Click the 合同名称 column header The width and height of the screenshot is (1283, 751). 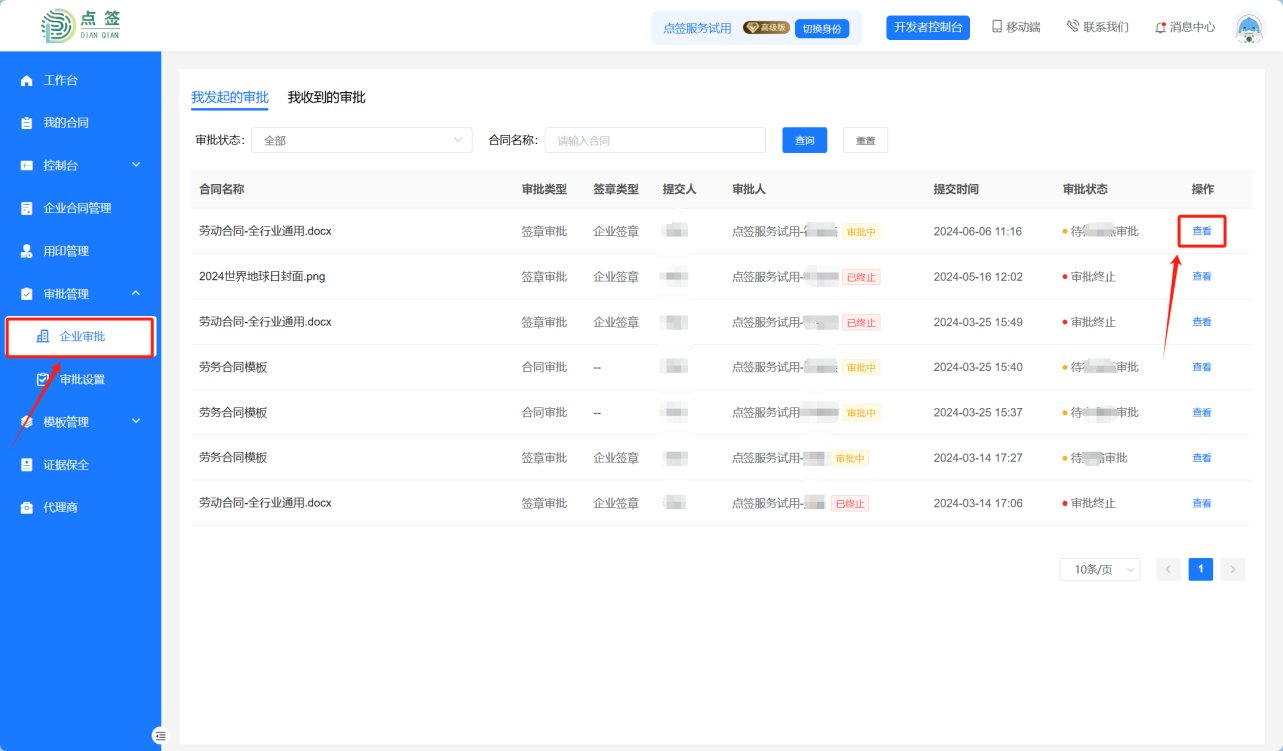pos(222,189)
